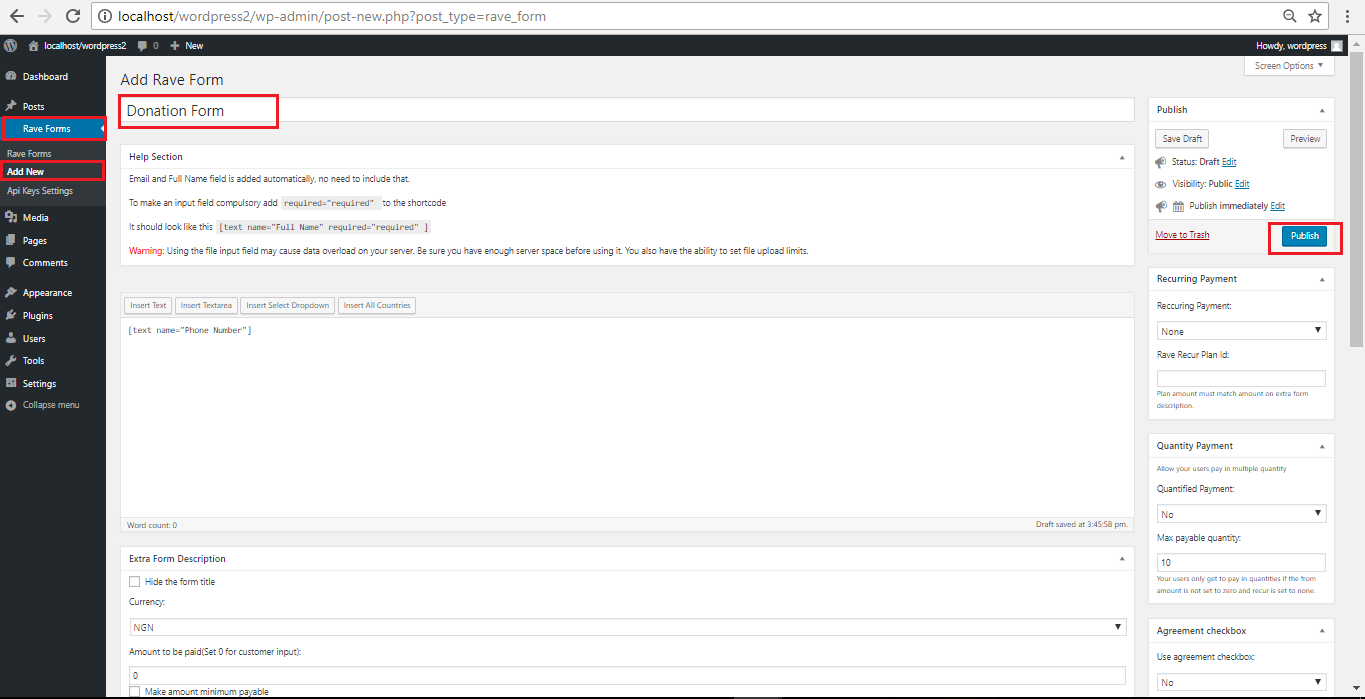This screenshot has height=699, width=1365.
Task: Select the Rave Forms submenu entry
Action: point(29,154)
